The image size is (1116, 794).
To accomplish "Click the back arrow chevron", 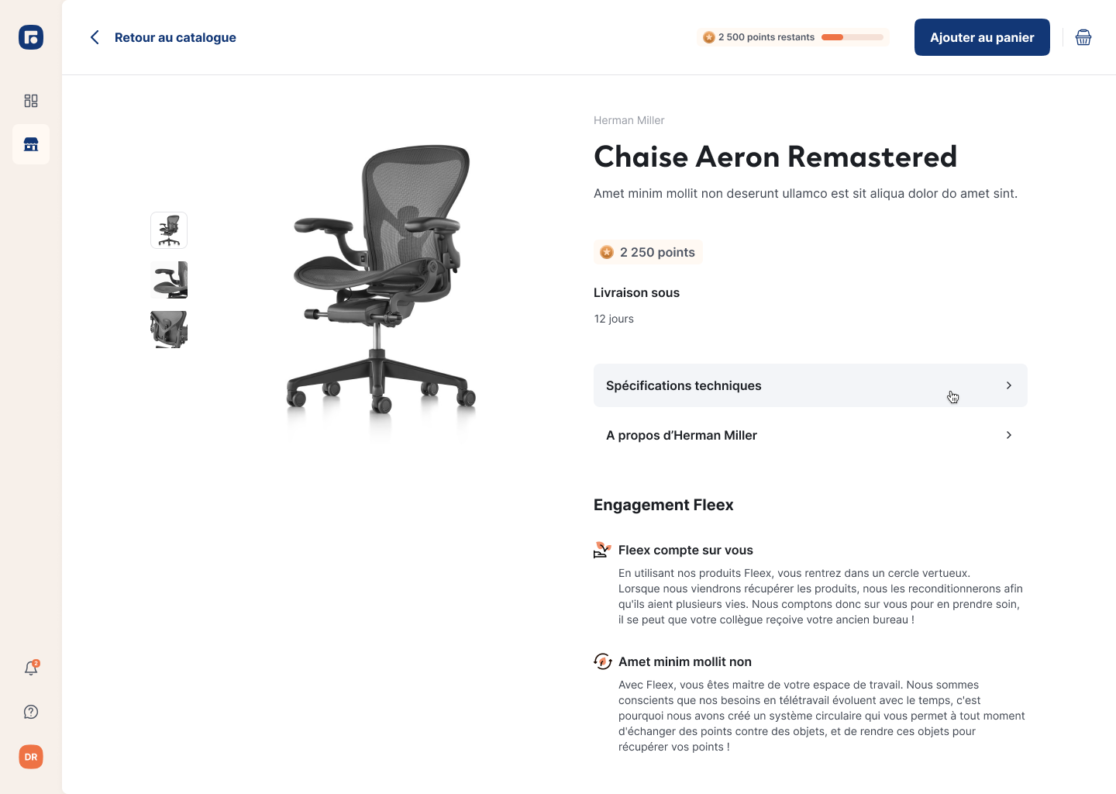I will coord(95,38).
